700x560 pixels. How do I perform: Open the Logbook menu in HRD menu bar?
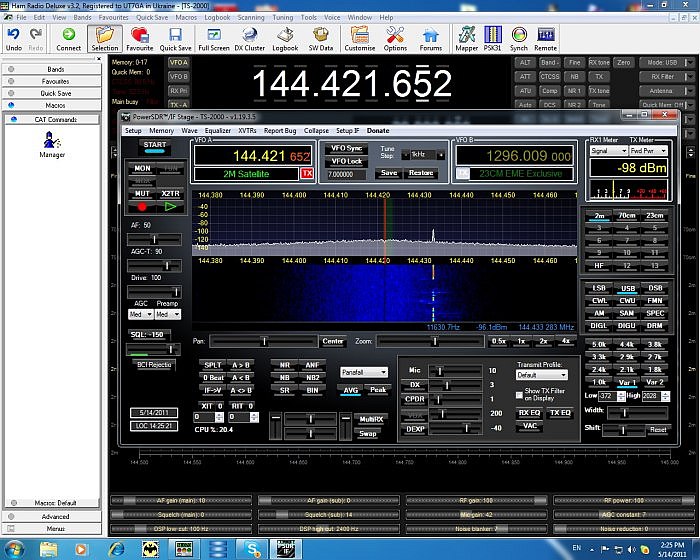coord(217,17)
